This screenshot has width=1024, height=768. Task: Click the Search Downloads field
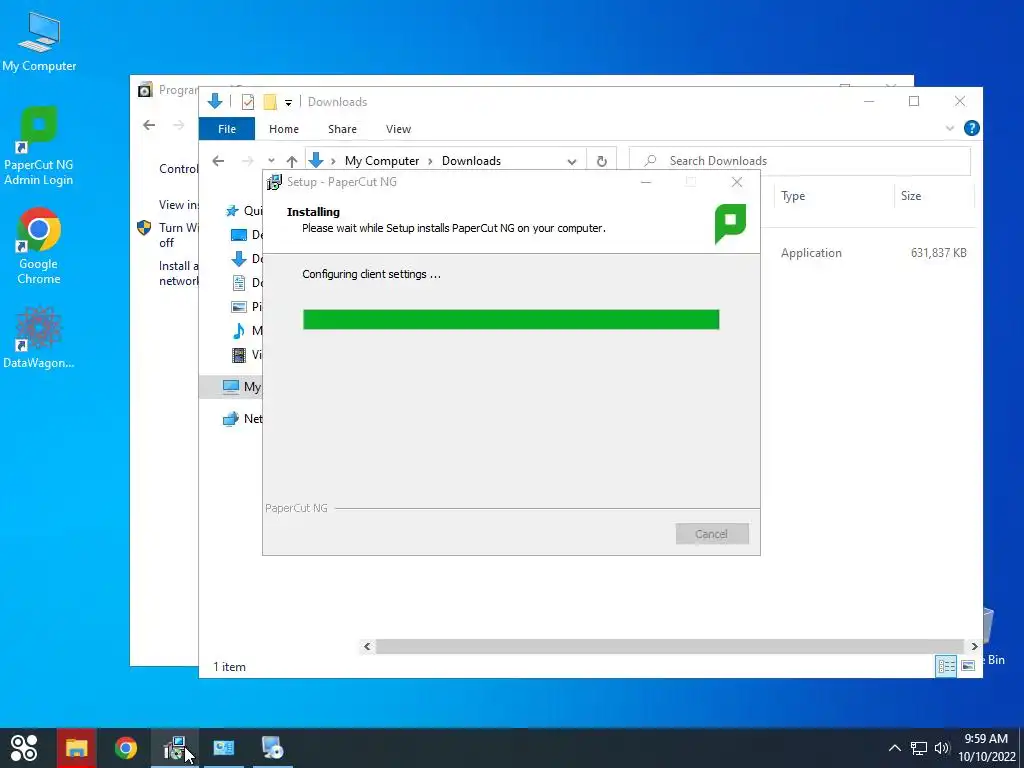coord(800,161)
